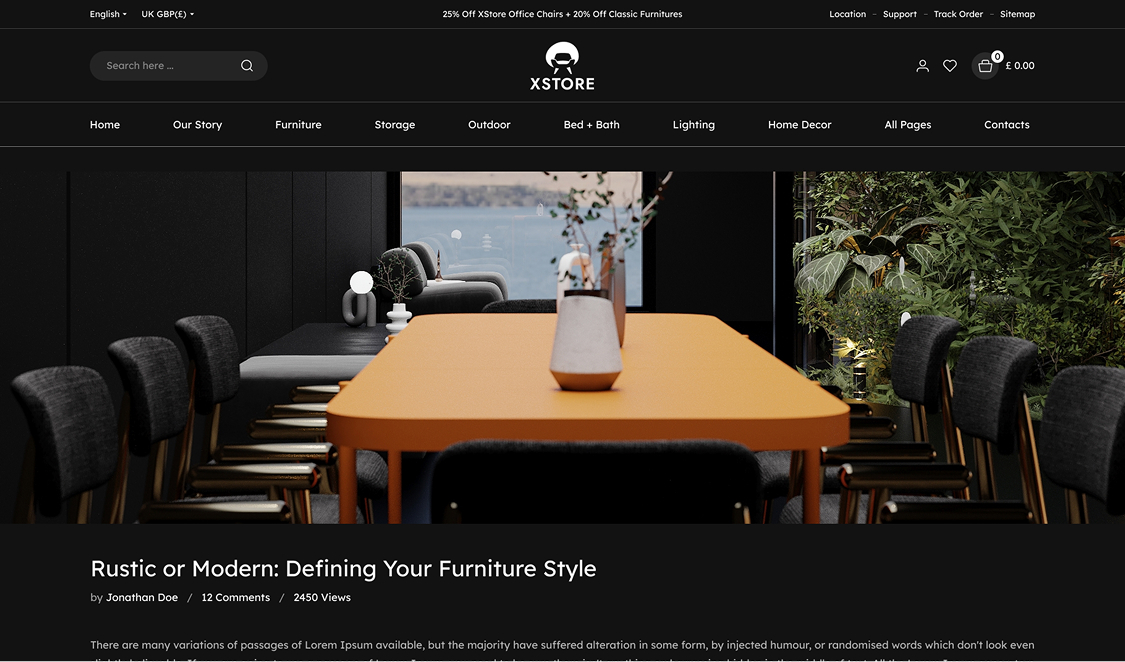Select Bed + Bath in navigation
1125x662 pixels.
(591, 125)
